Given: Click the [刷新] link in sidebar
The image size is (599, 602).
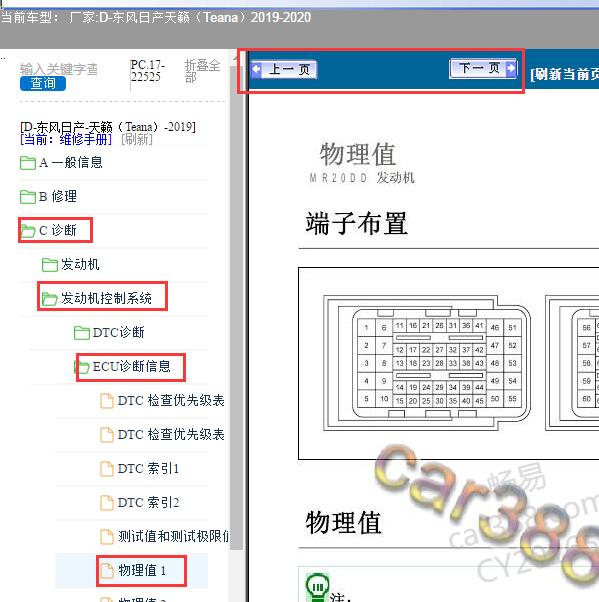Looking at the screenshot, I should (x=137, y=139).
